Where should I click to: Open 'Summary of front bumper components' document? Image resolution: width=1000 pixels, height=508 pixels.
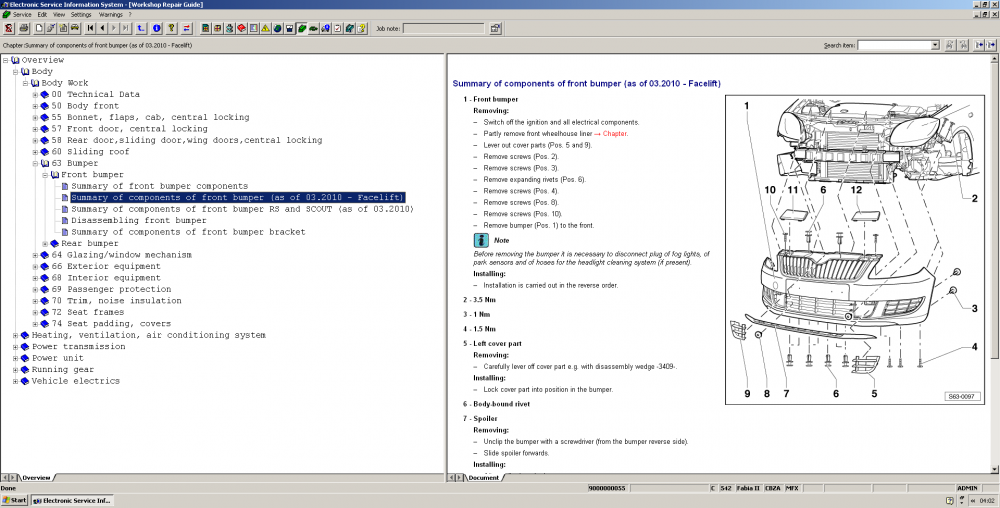(x=159, y=186)
